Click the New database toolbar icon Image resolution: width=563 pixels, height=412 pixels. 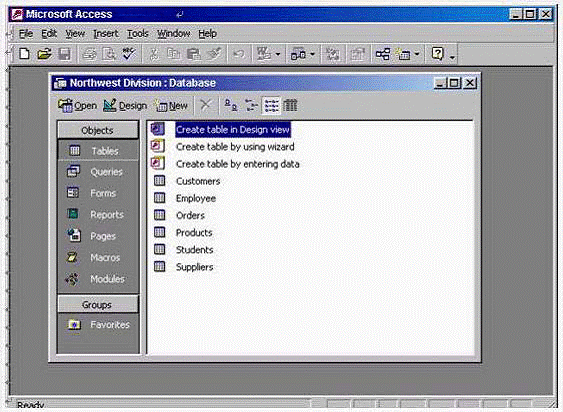24,54
